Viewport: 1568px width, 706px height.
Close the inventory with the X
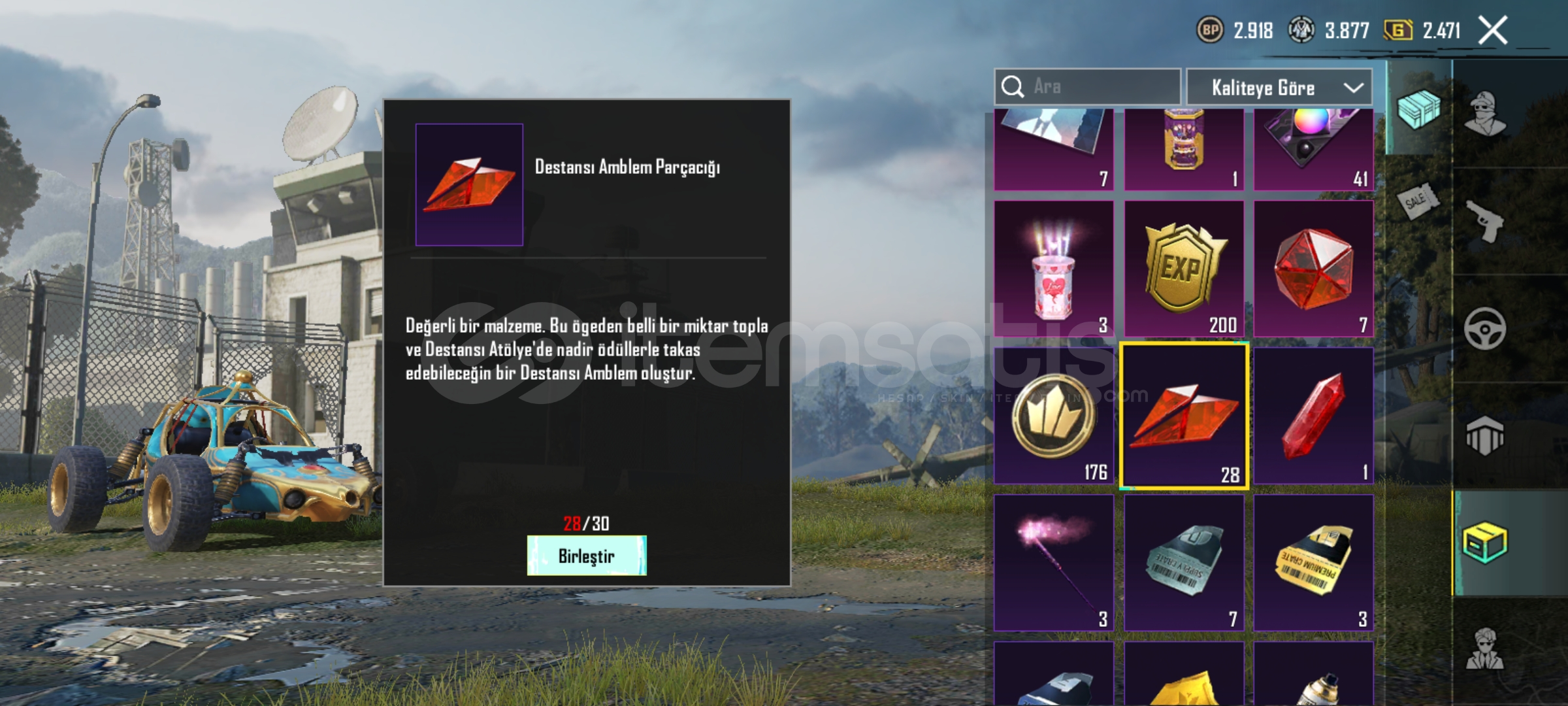1494,30
